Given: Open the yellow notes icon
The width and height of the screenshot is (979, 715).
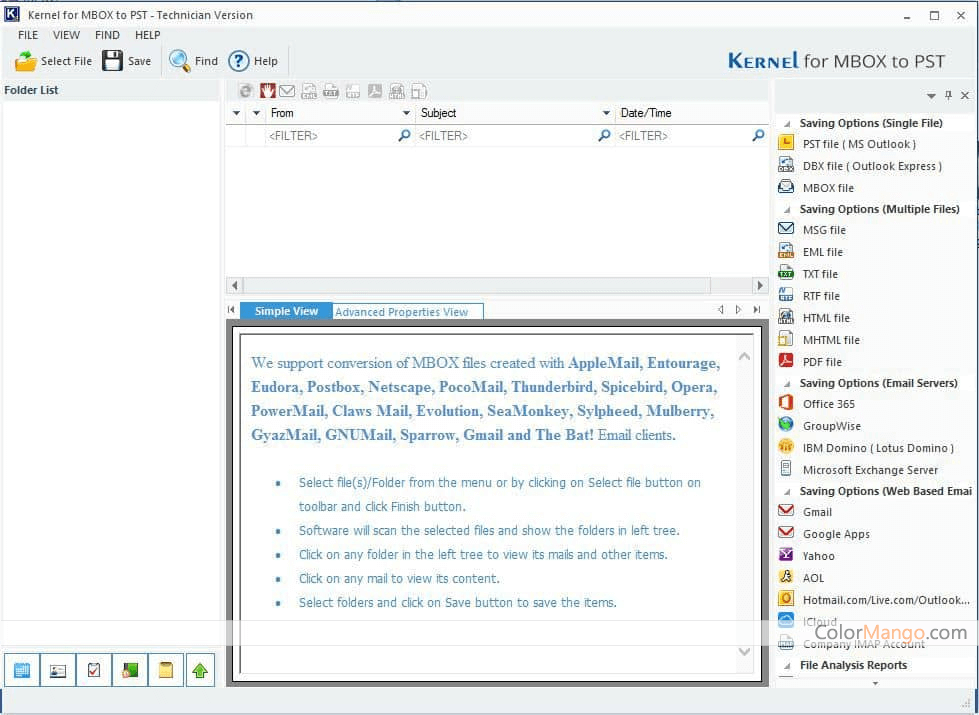Looking at the screenshot, I should click(166, 670).
